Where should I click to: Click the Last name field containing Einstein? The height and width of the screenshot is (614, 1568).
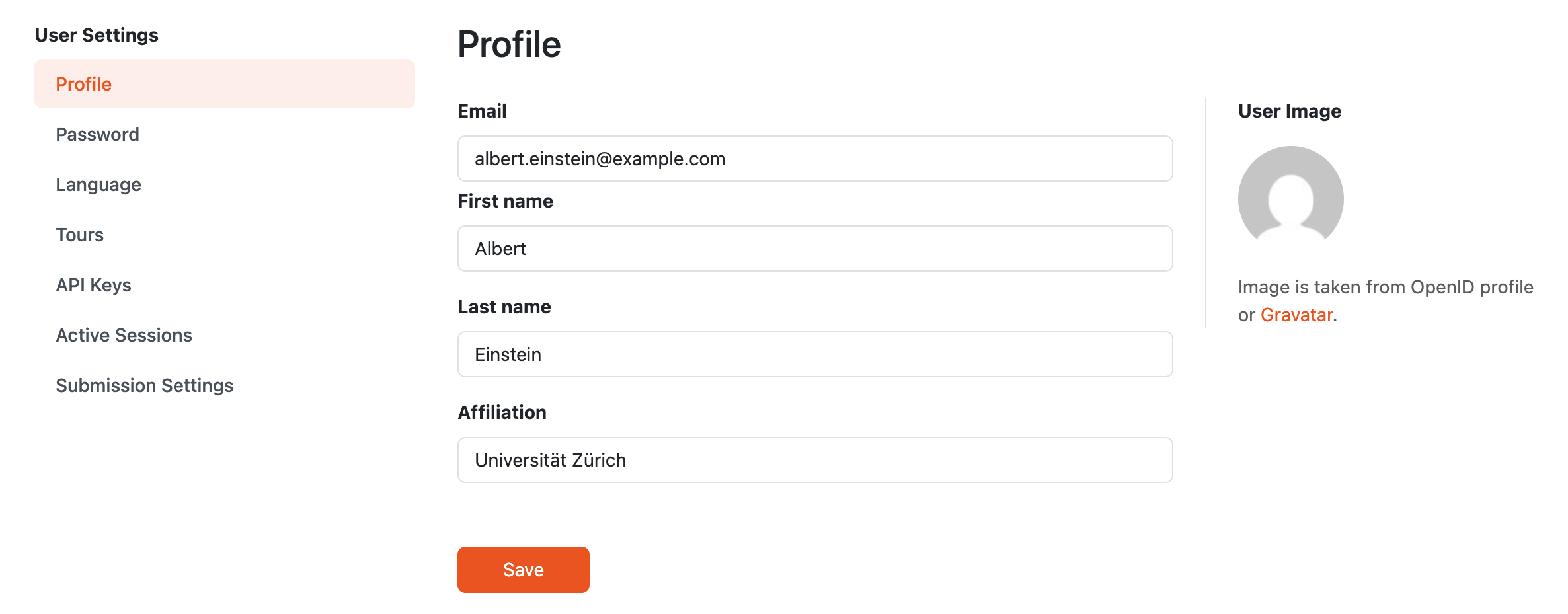pos(815,354)
